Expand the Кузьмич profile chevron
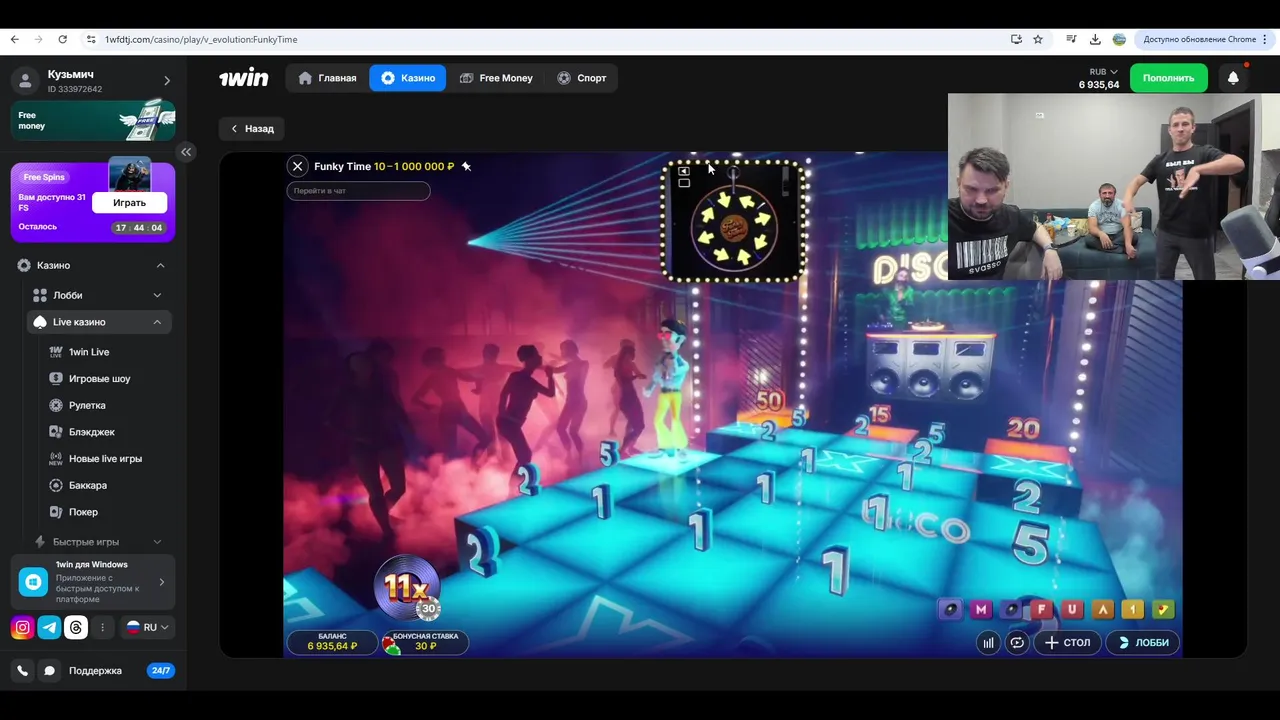Viewport: 1280px width, 720px height. 167,81
